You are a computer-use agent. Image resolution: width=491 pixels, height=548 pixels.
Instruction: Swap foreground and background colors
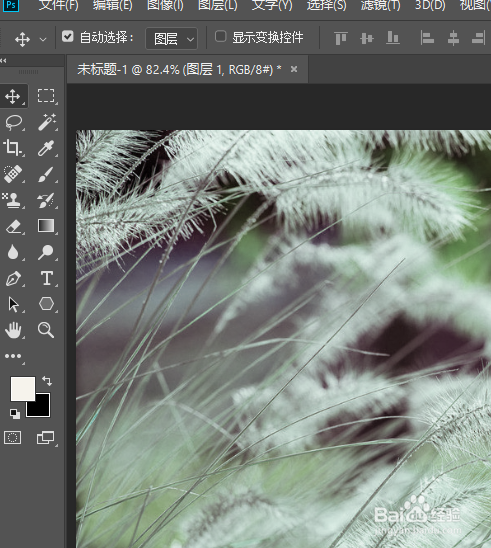coord(47,381)
